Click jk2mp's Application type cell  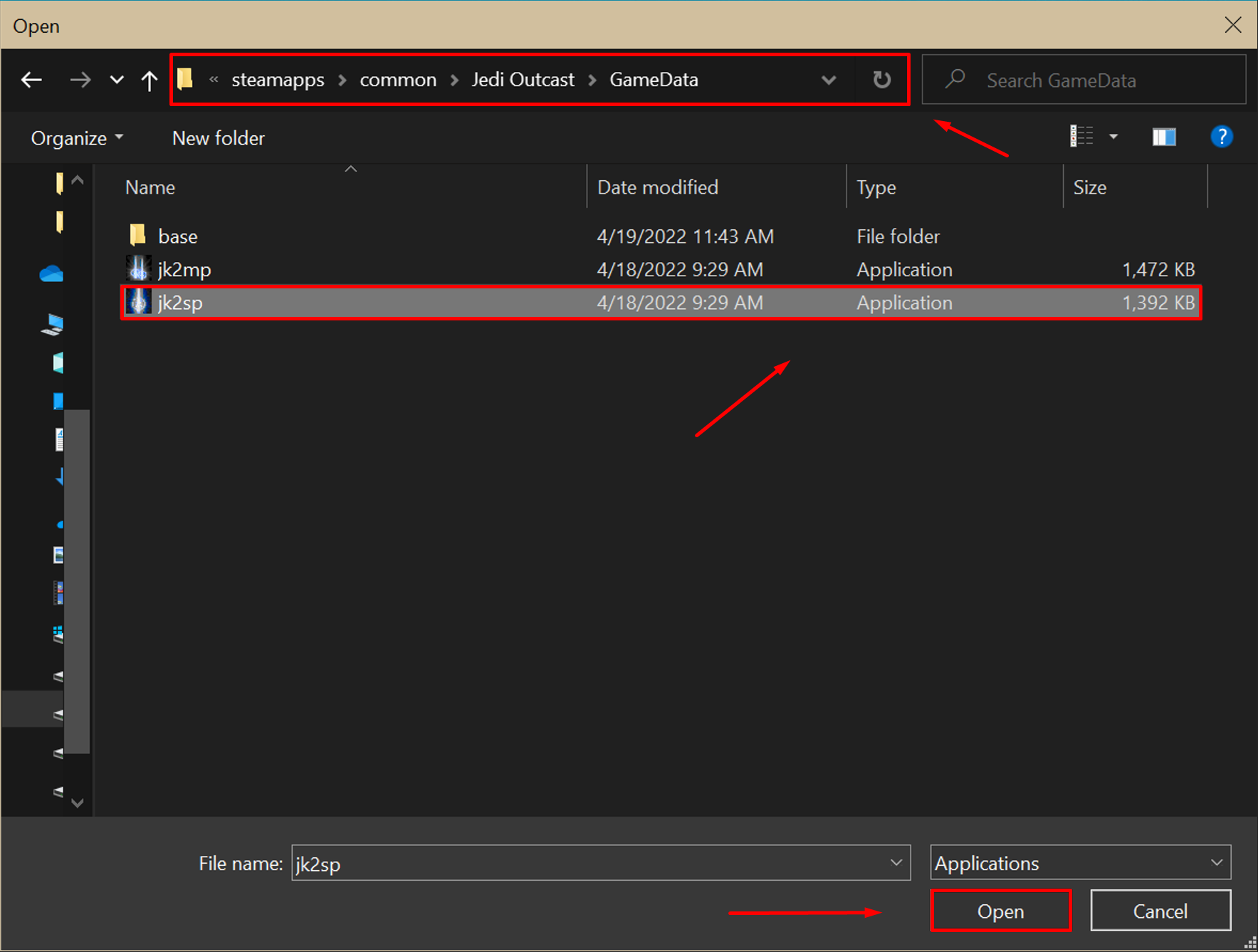[x=904, y=270]
